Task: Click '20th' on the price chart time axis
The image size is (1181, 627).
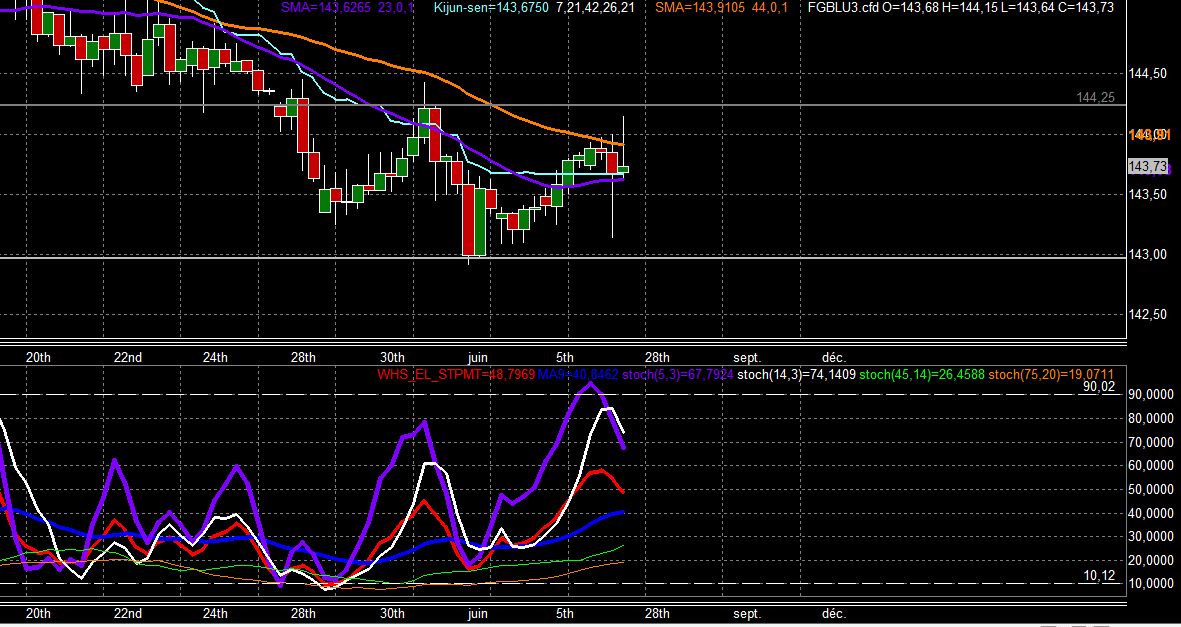Action: coord(38,357)
